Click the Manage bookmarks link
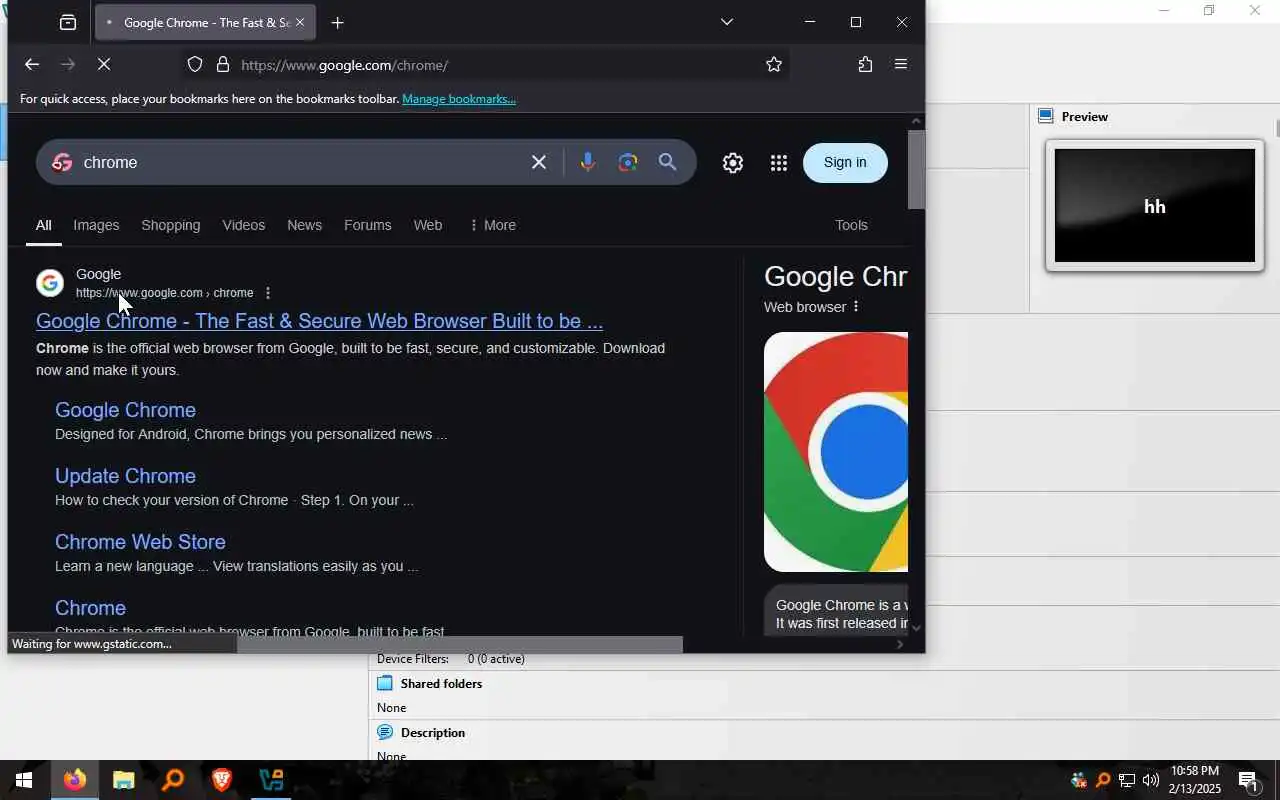The width and height of the screenshot is (1280, 800). [459, 99]
